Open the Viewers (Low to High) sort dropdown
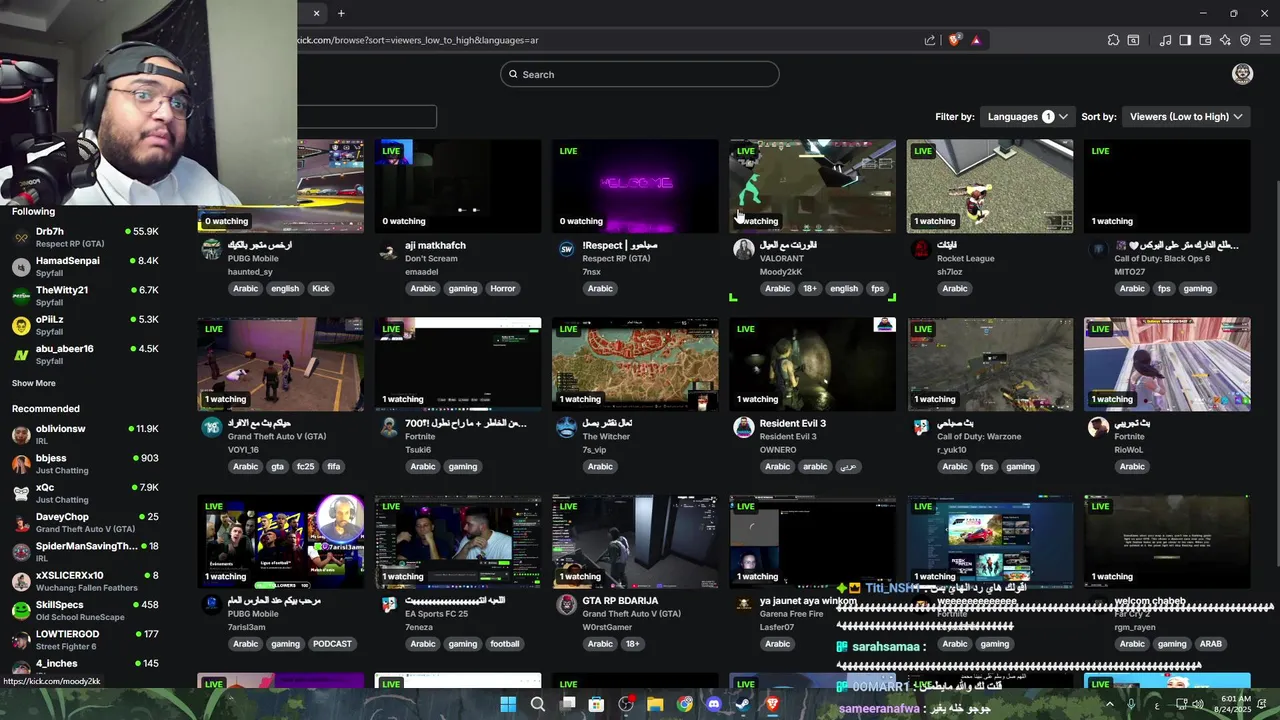This screenshot has width=1280, height=720. (x=1186, y=116)
